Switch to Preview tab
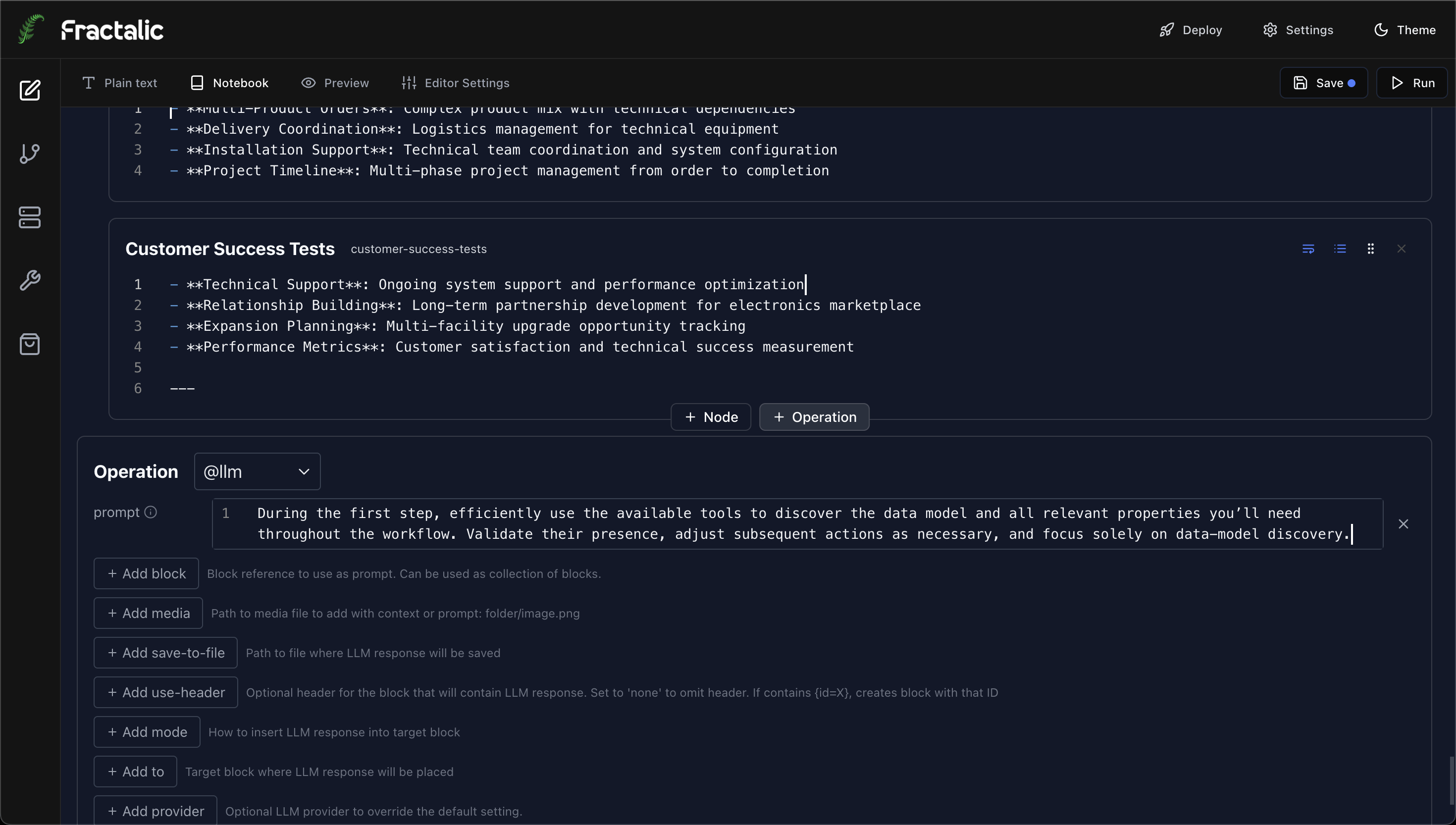The image size is (1456, 825). point(335,83)
